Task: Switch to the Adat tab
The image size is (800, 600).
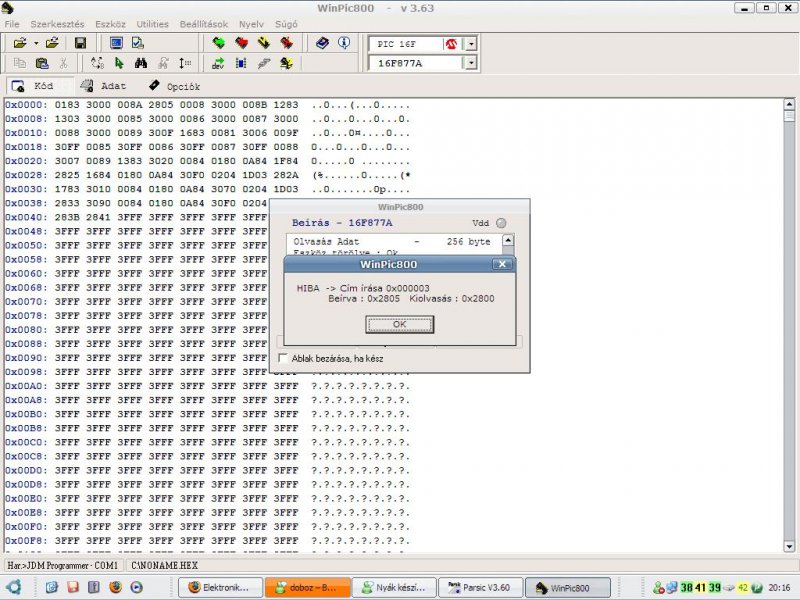Action: (x=104, y=86)
